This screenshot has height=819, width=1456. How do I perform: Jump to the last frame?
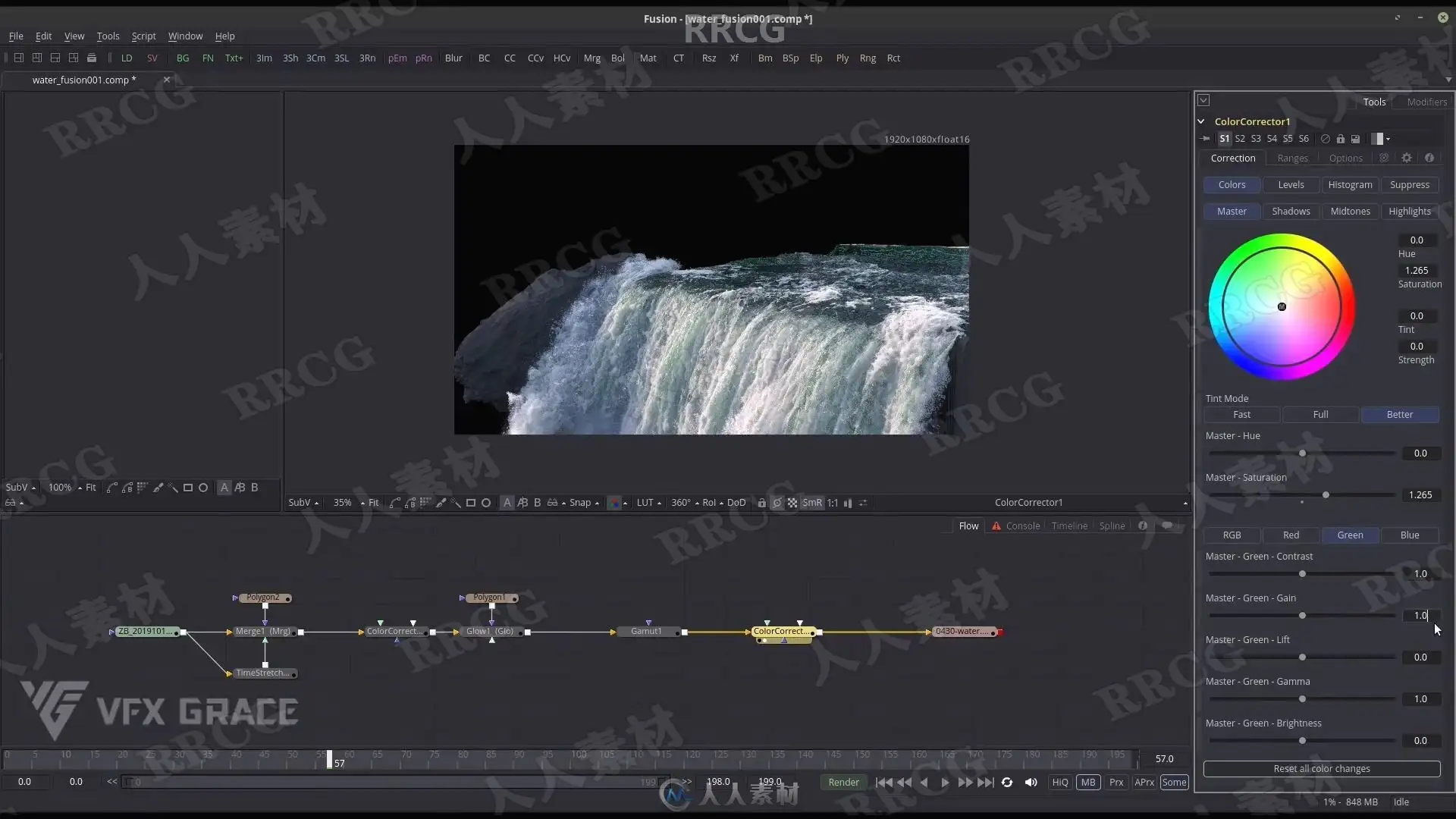pyautogui.click(x=985, y=783)
